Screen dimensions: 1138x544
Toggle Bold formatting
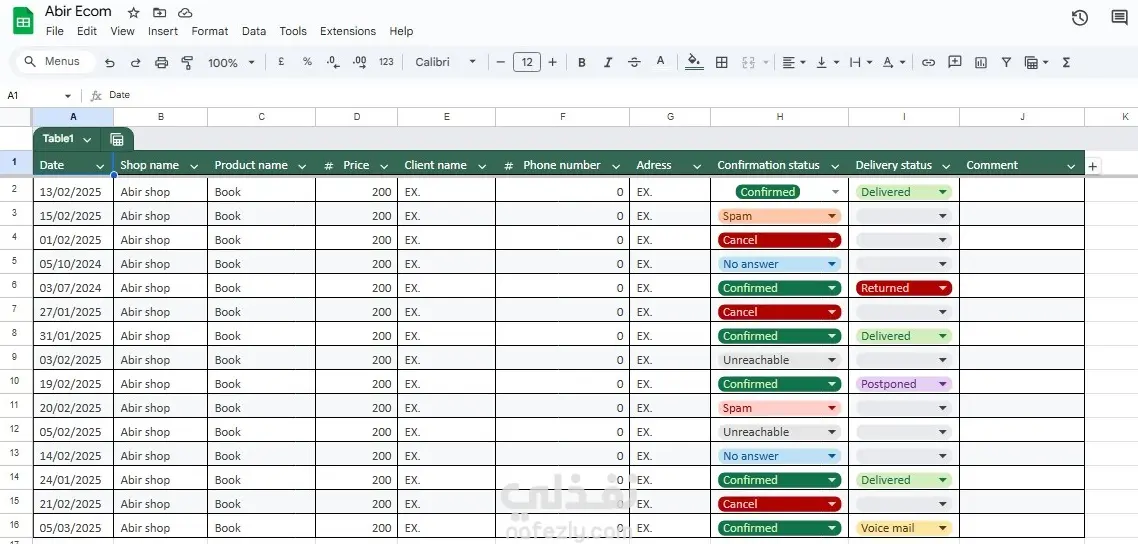(581, 62)
